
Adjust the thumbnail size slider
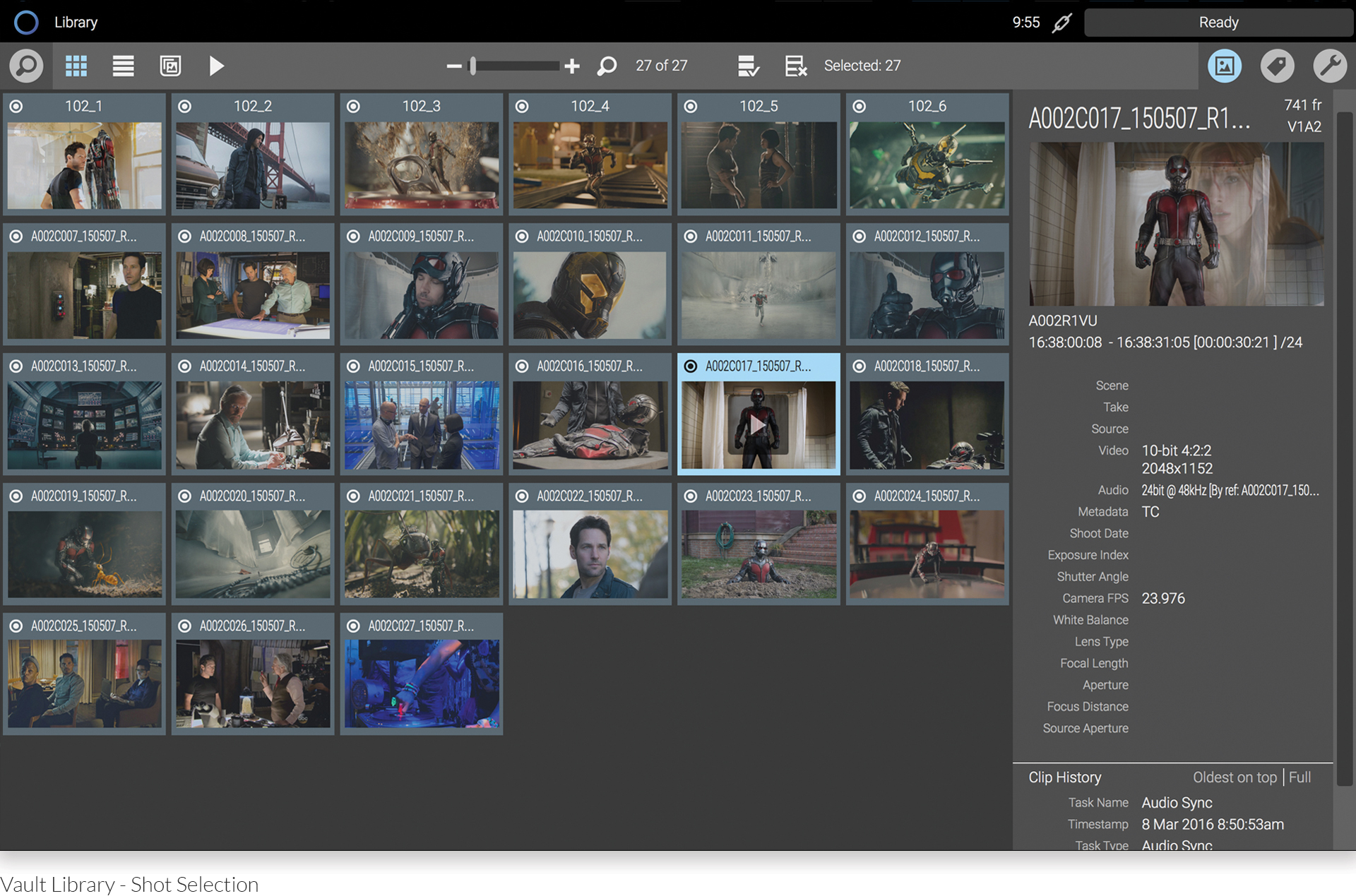516,66
